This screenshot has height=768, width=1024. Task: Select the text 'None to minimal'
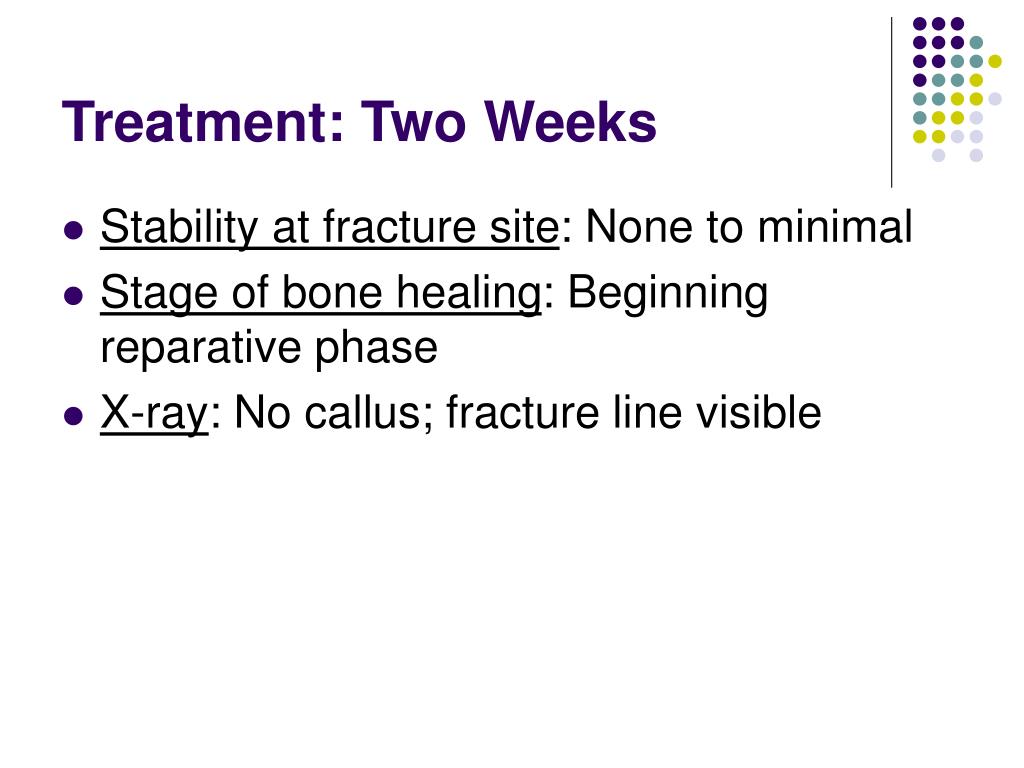pos(748,227)
